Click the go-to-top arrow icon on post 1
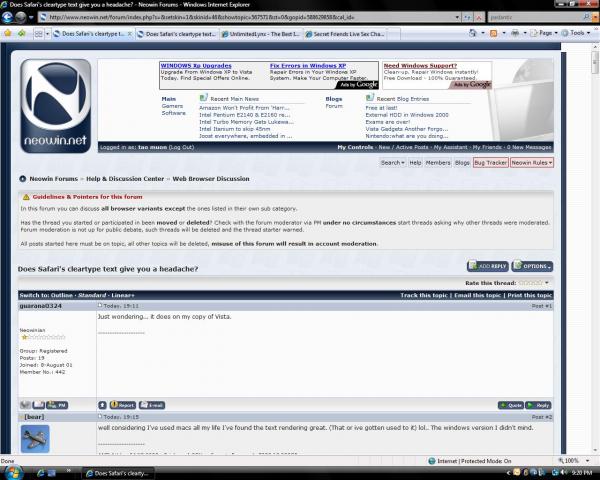 coord(102,405)
